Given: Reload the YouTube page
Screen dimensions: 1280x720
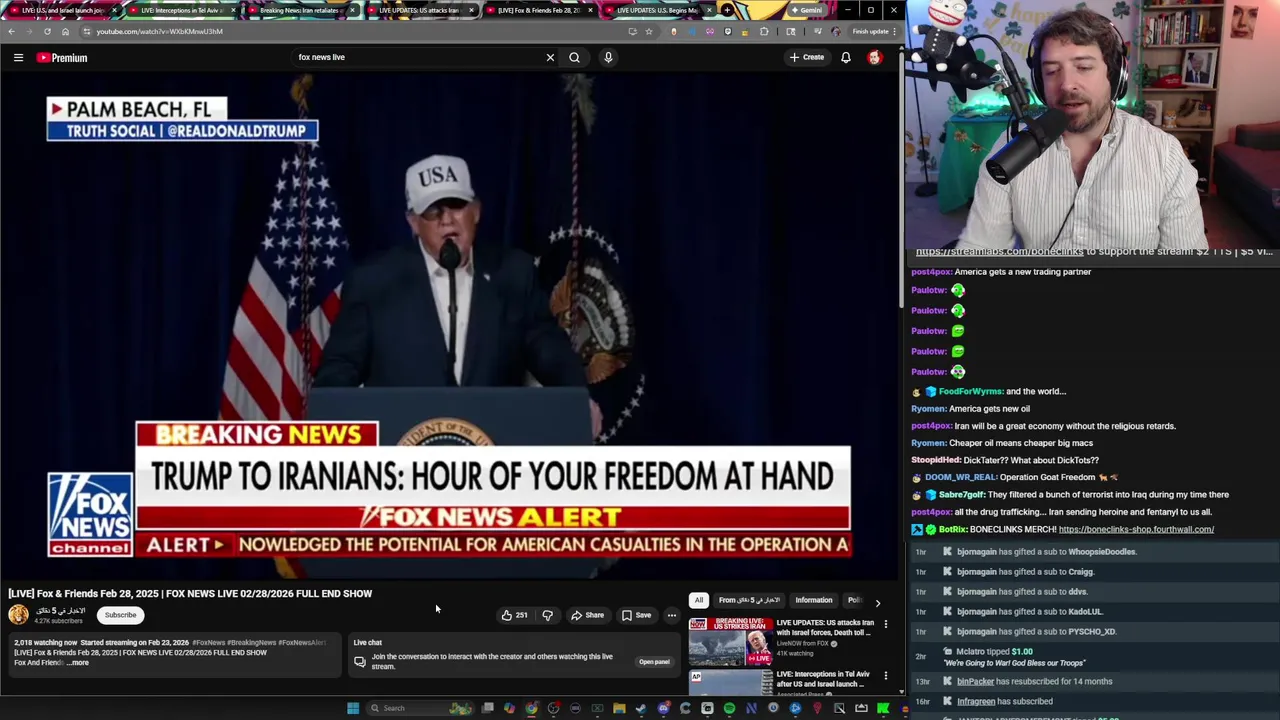Looking at the screenshot, I should [x=47, y=31].
